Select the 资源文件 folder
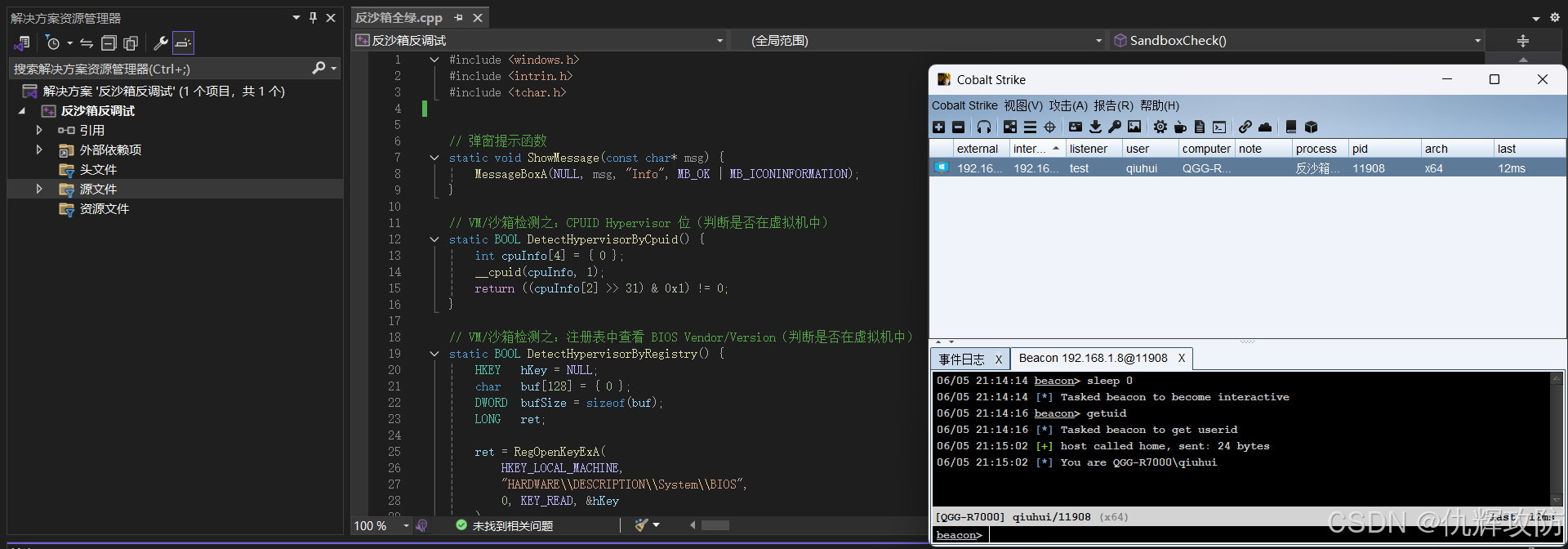 tap(105, 208)
